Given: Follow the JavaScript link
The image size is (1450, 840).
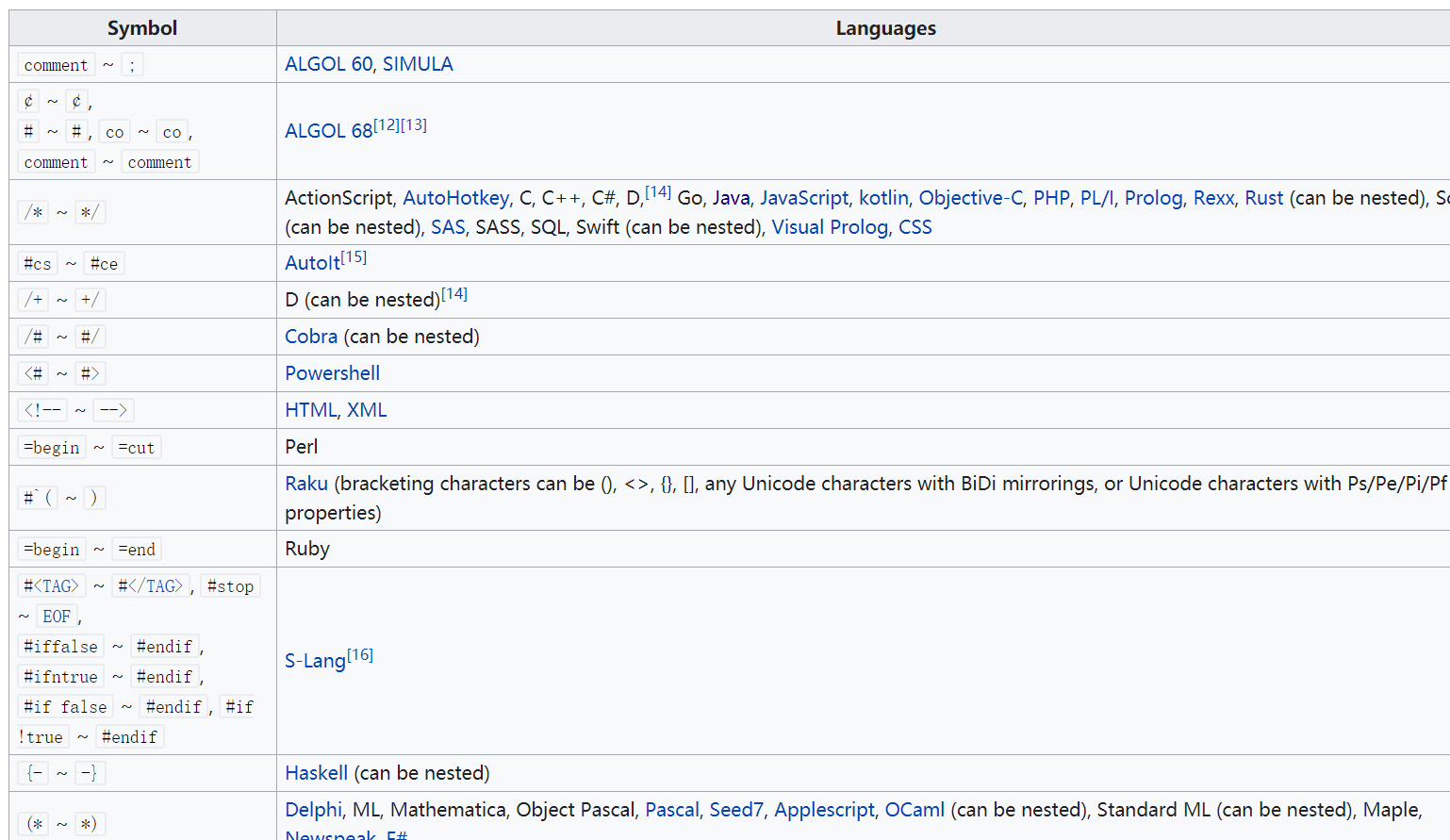Looking at the screenshot, I should 804,198.
